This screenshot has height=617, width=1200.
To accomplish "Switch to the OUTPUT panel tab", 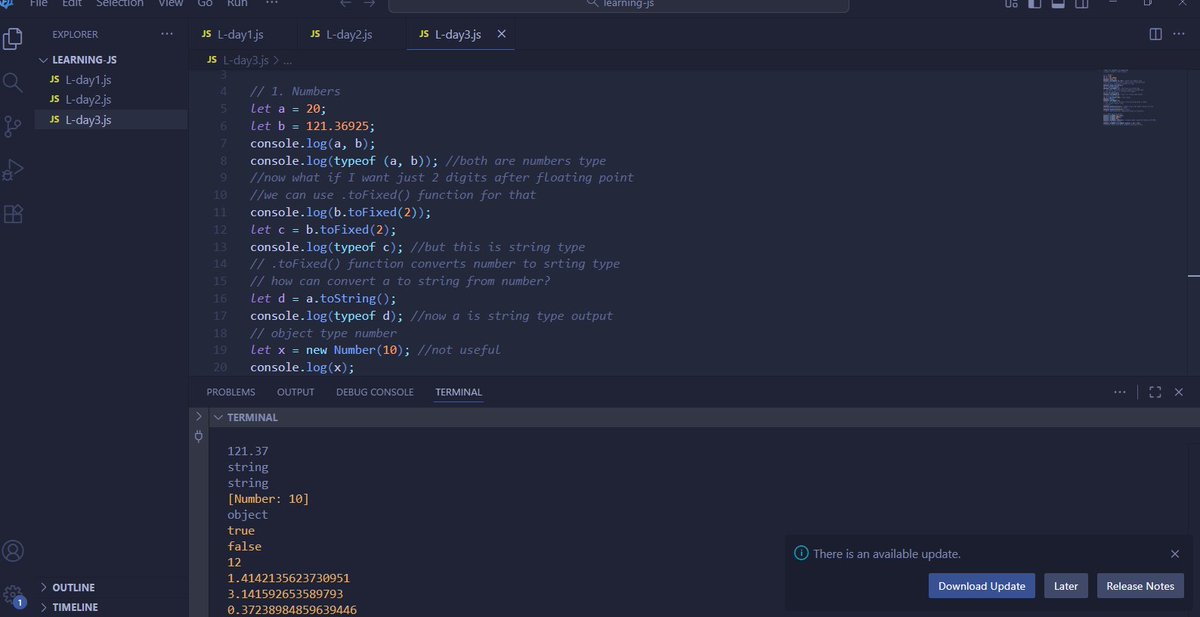I will pos(295,392).
